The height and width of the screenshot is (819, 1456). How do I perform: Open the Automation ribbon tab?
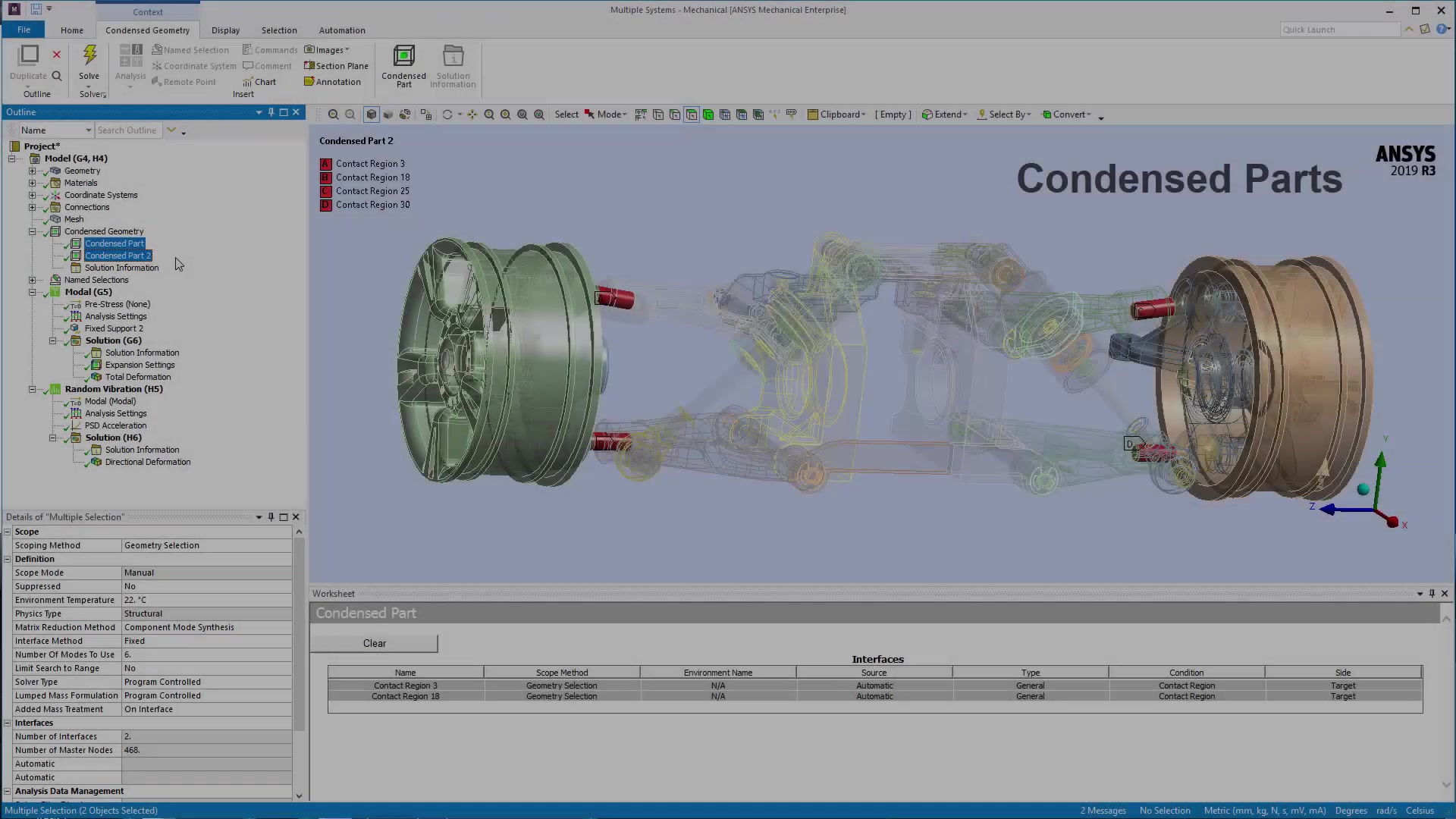pyautogui.click(x=342, y=30)
